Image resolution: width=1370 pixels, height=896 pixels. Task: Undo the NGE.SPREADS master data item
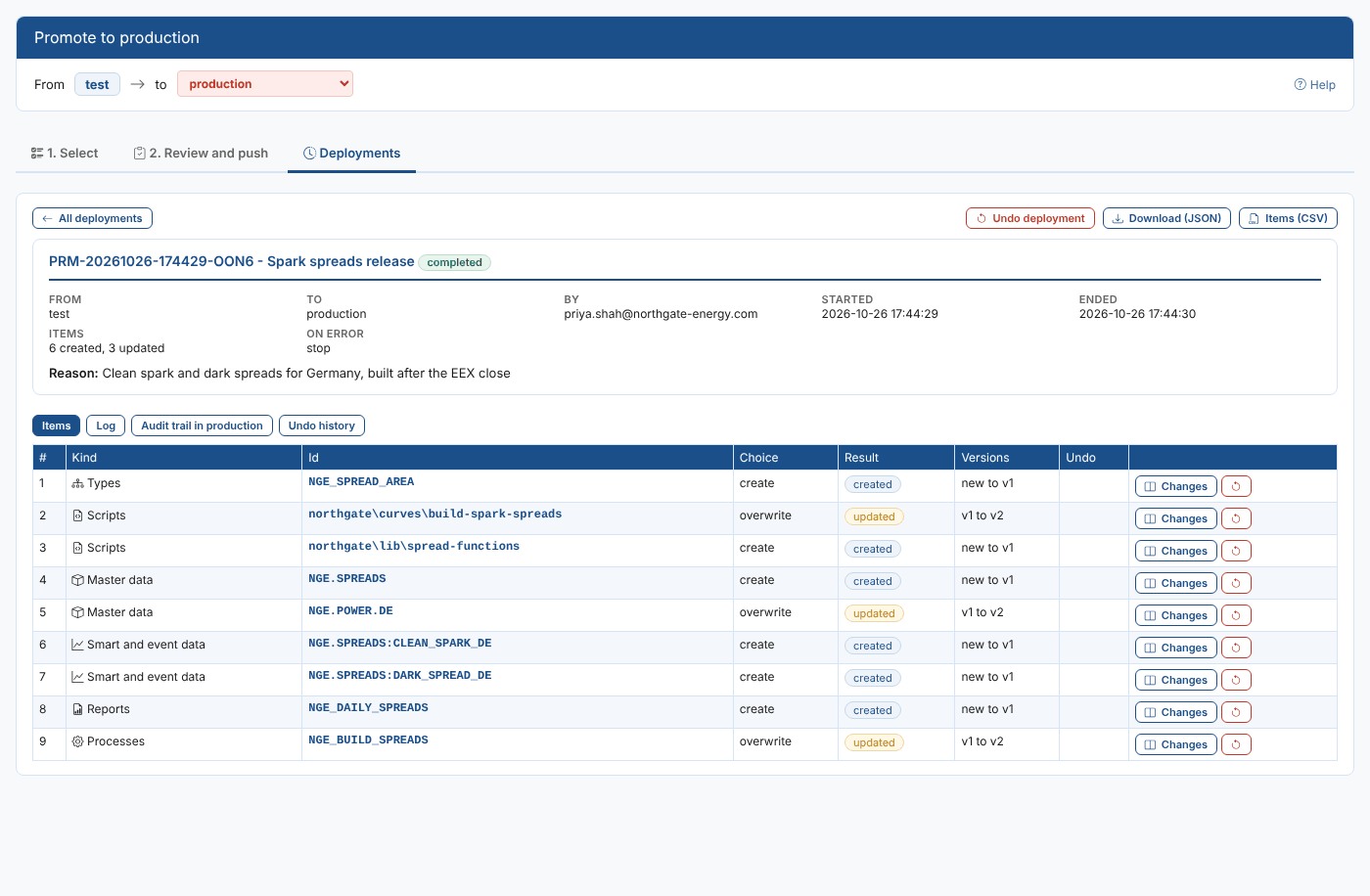(x=1236, y=583)
